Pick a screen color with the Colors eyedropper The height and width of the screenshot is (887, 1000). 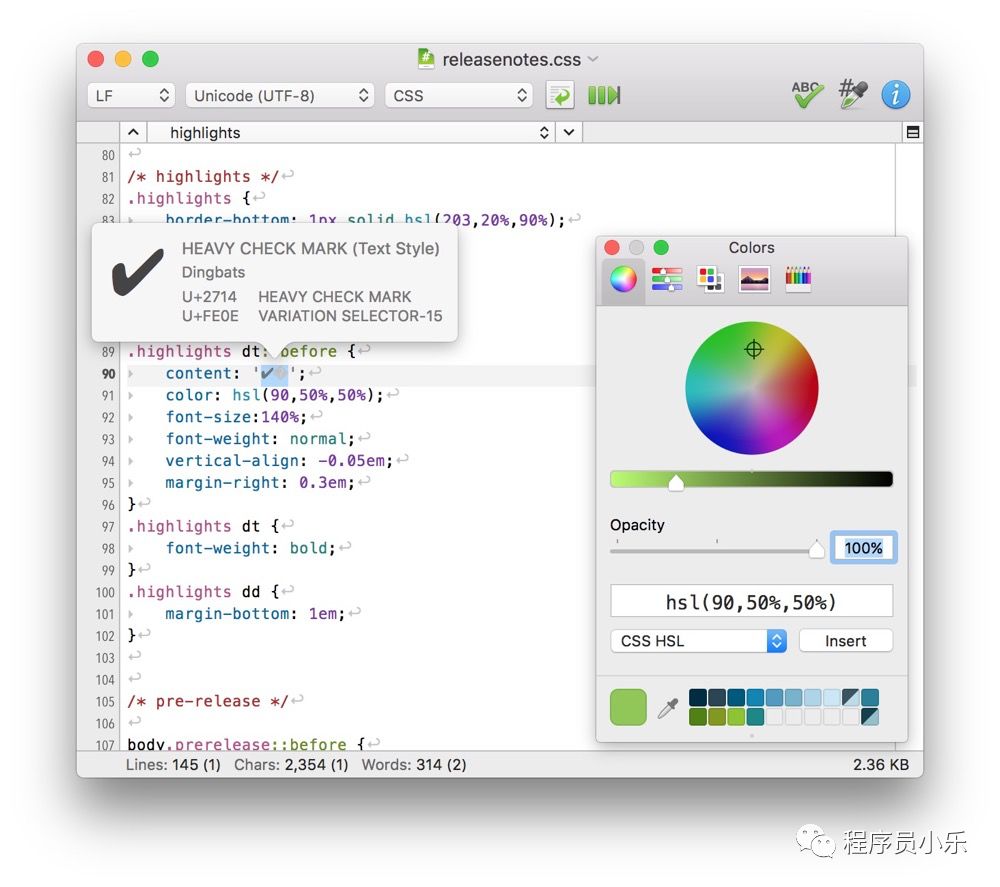tap(668, 708)
